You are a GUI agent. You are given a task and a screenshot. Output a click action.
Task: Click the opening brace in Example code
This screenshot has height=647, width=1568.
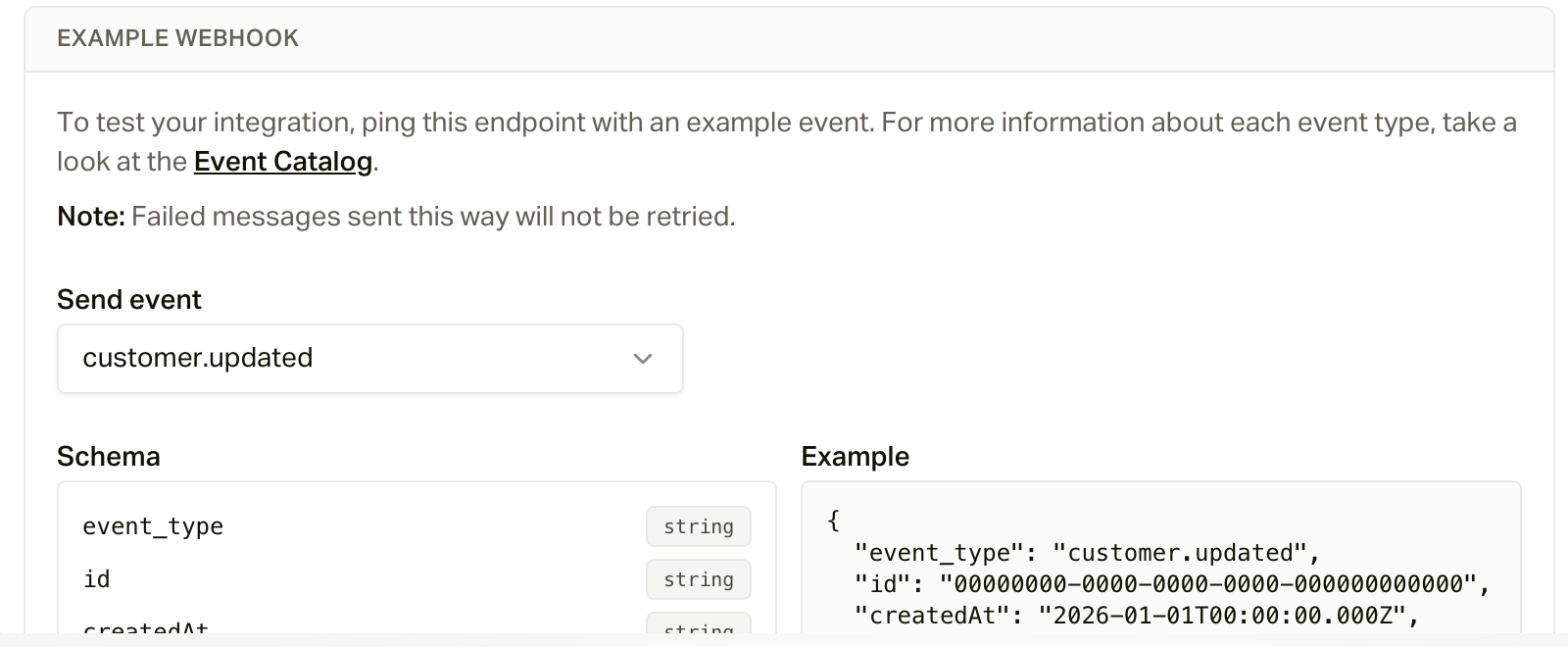tap(834, 521)
